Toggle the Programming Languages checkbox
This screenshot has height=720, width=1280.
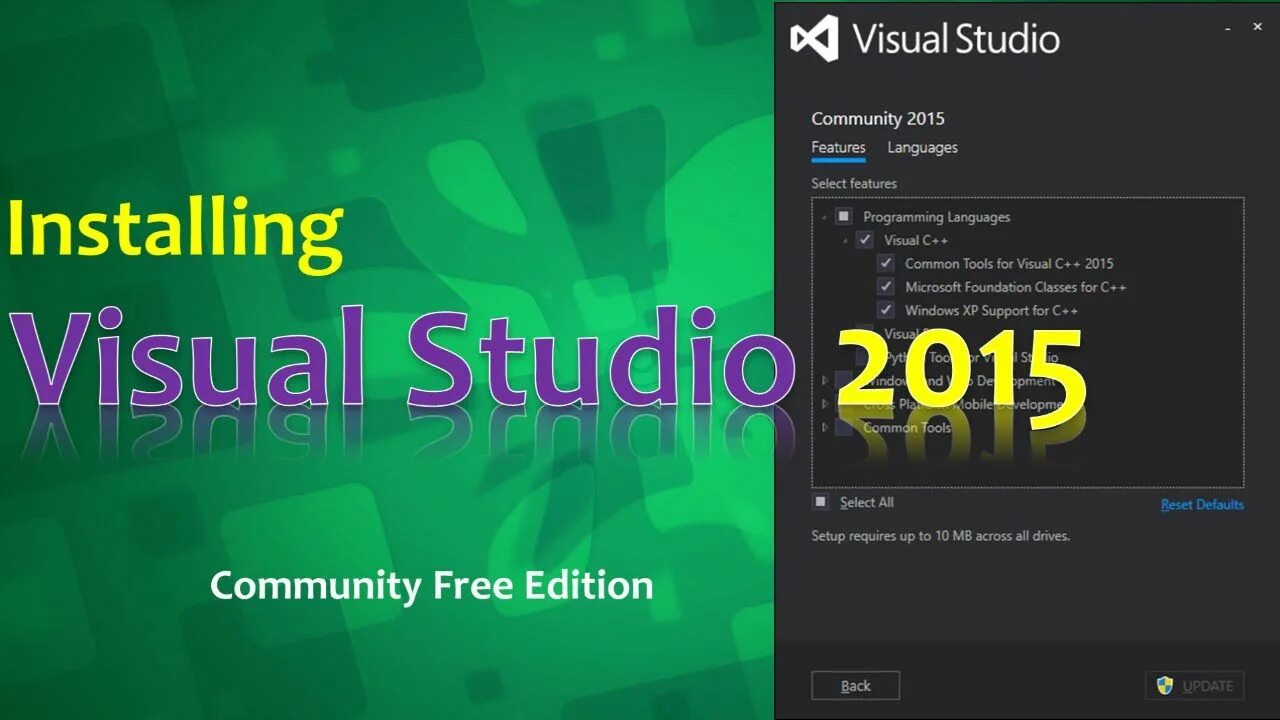[x=844, y=216]
